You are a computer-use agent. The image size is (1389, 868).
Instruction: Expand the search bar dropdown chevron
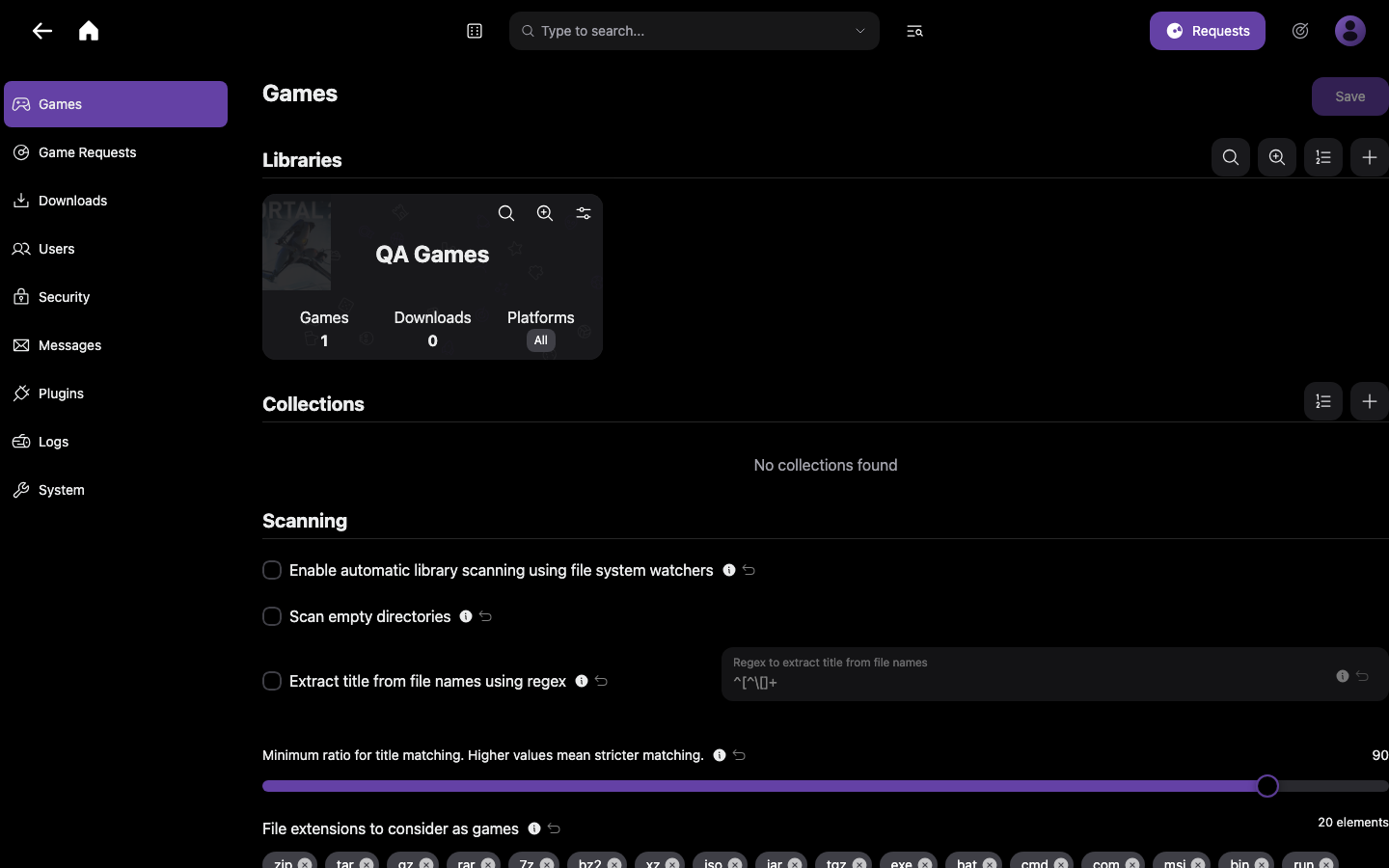click(860, 31)
